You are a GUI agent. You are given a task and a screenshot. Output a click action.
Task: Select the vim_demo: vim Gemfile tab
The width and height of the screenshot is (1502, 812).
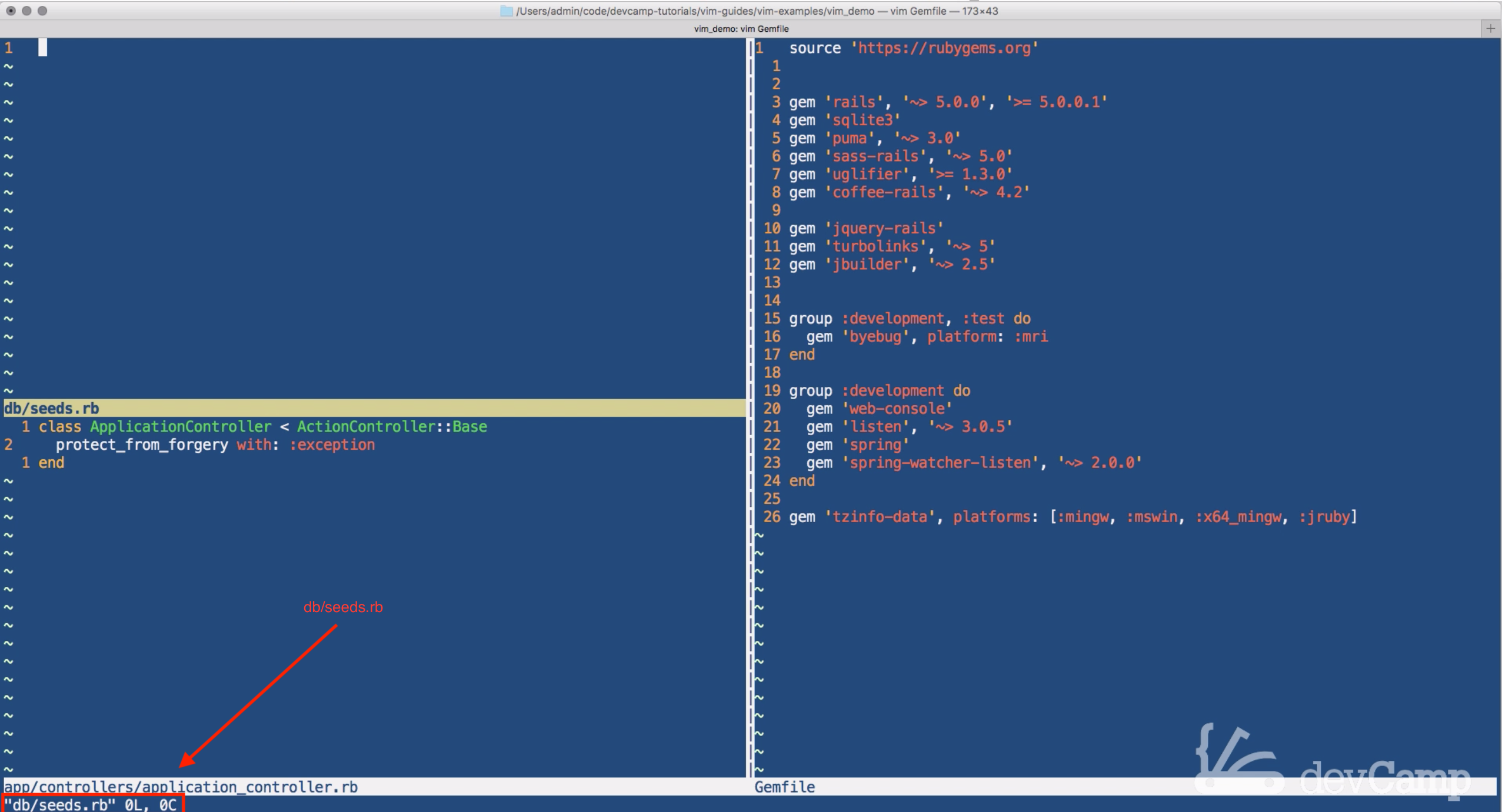pyautogui.click(x=741, y=29)
